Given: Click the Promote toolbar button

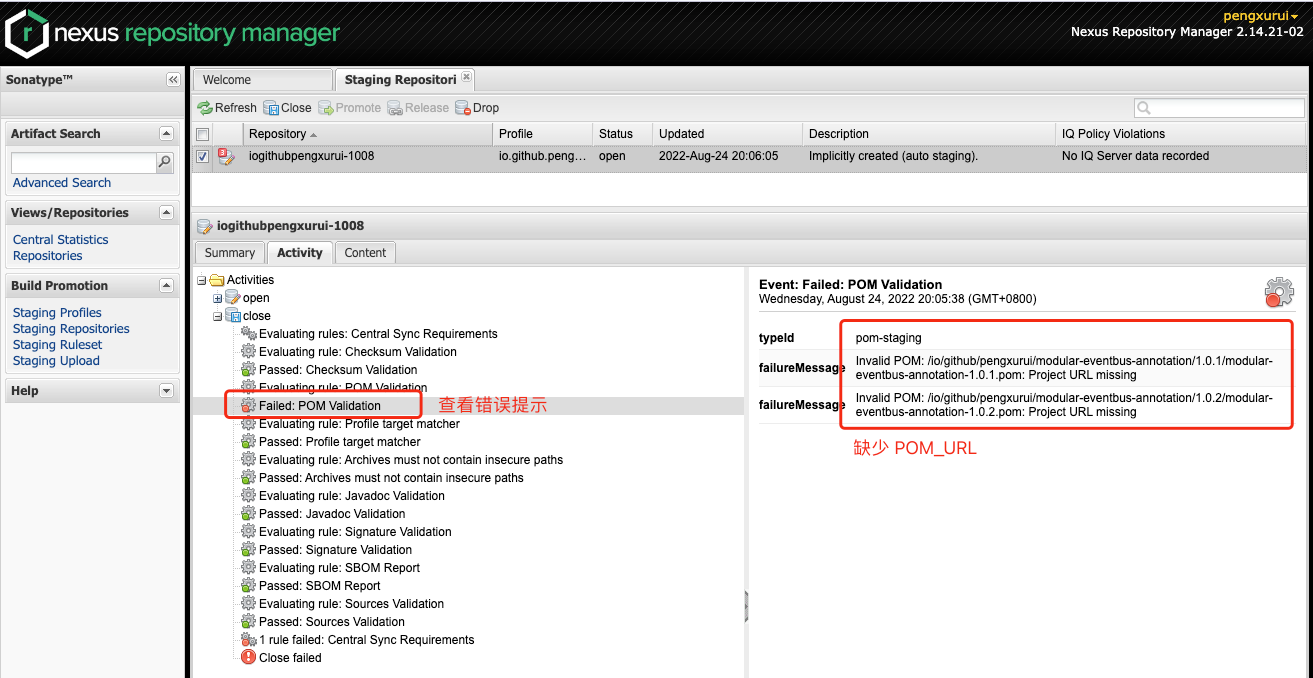Looking at the screenshot, I should 350,108.
